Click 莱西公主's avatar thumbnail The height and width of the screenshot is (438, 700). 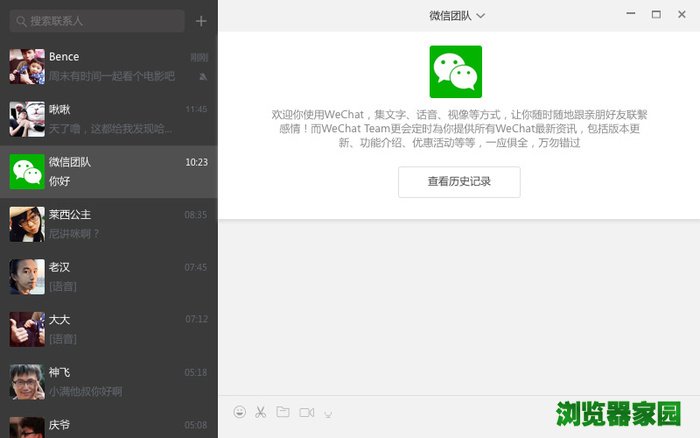pyautogui.click(x=27, y=224)
